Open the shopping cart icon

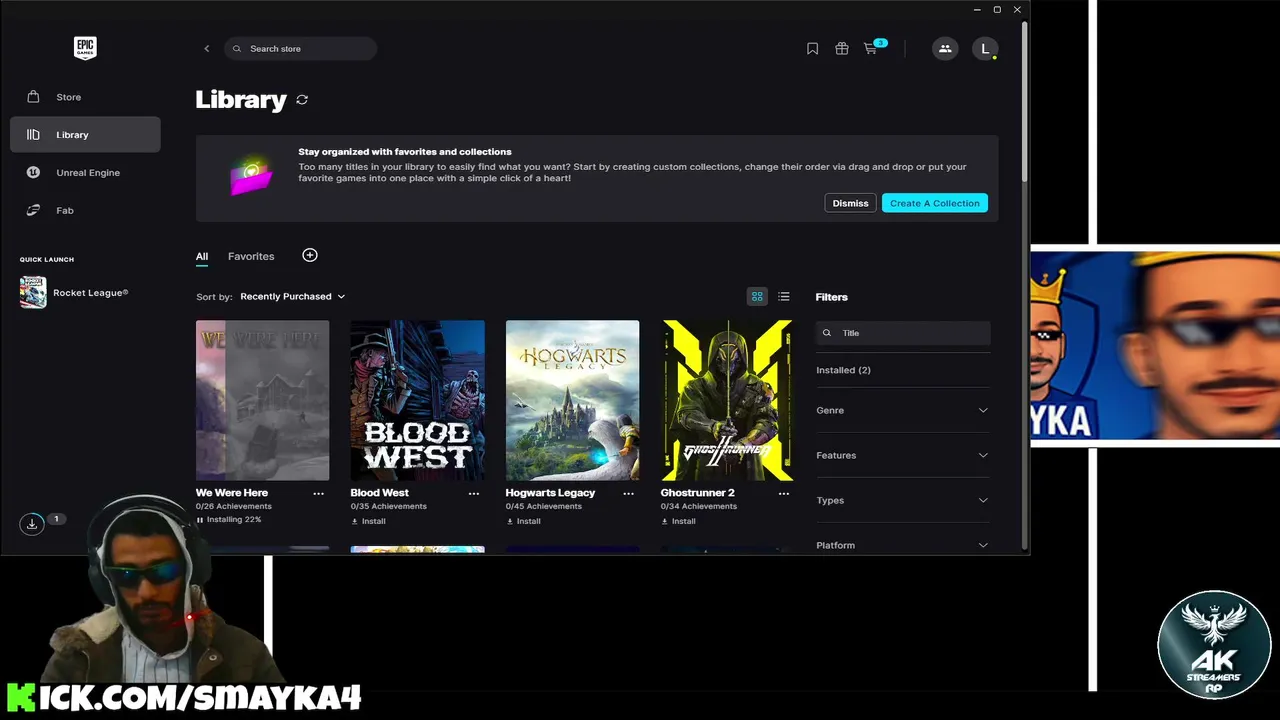coord(871,48)
